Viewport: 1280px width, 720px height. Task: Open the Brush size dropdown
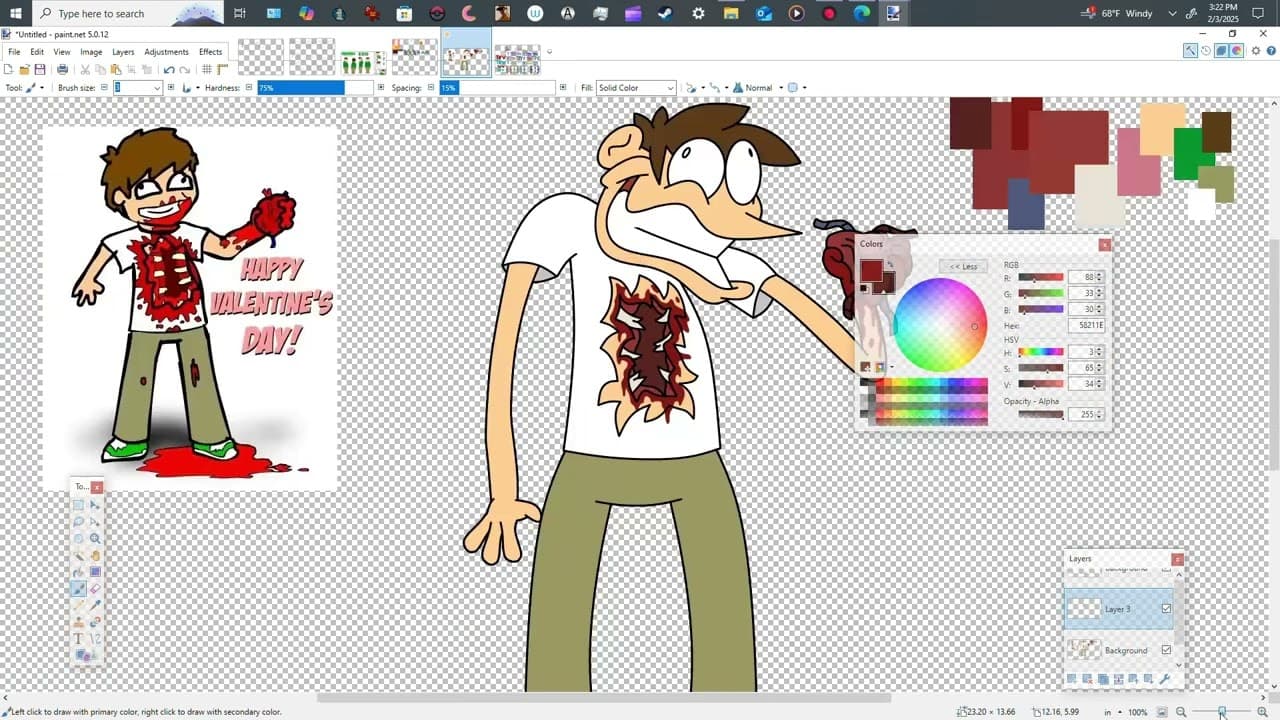tap(156, 88)
